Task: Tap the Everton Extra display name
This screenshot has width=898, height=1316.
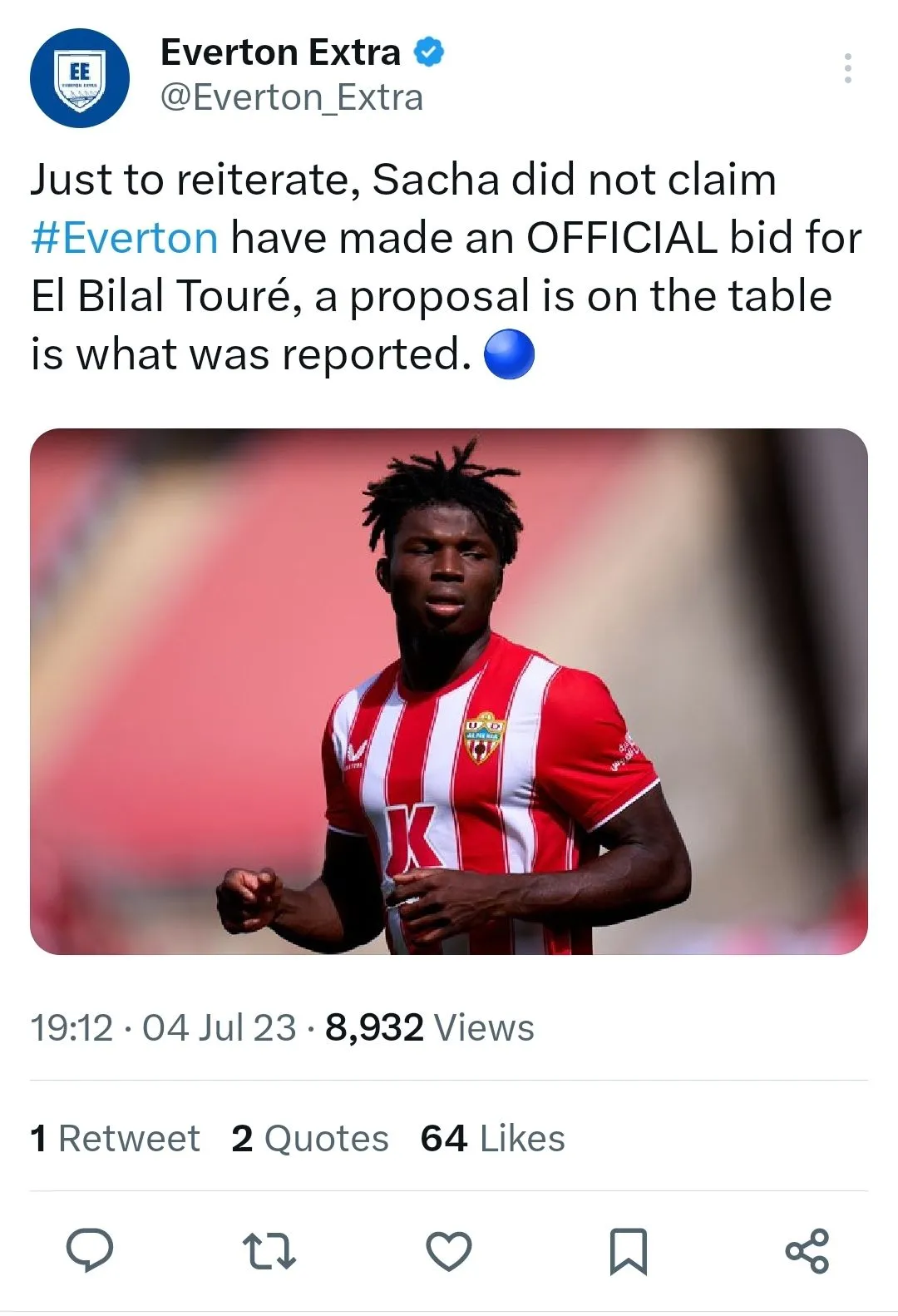Action: pyautogui.click(x=280, y=52)
